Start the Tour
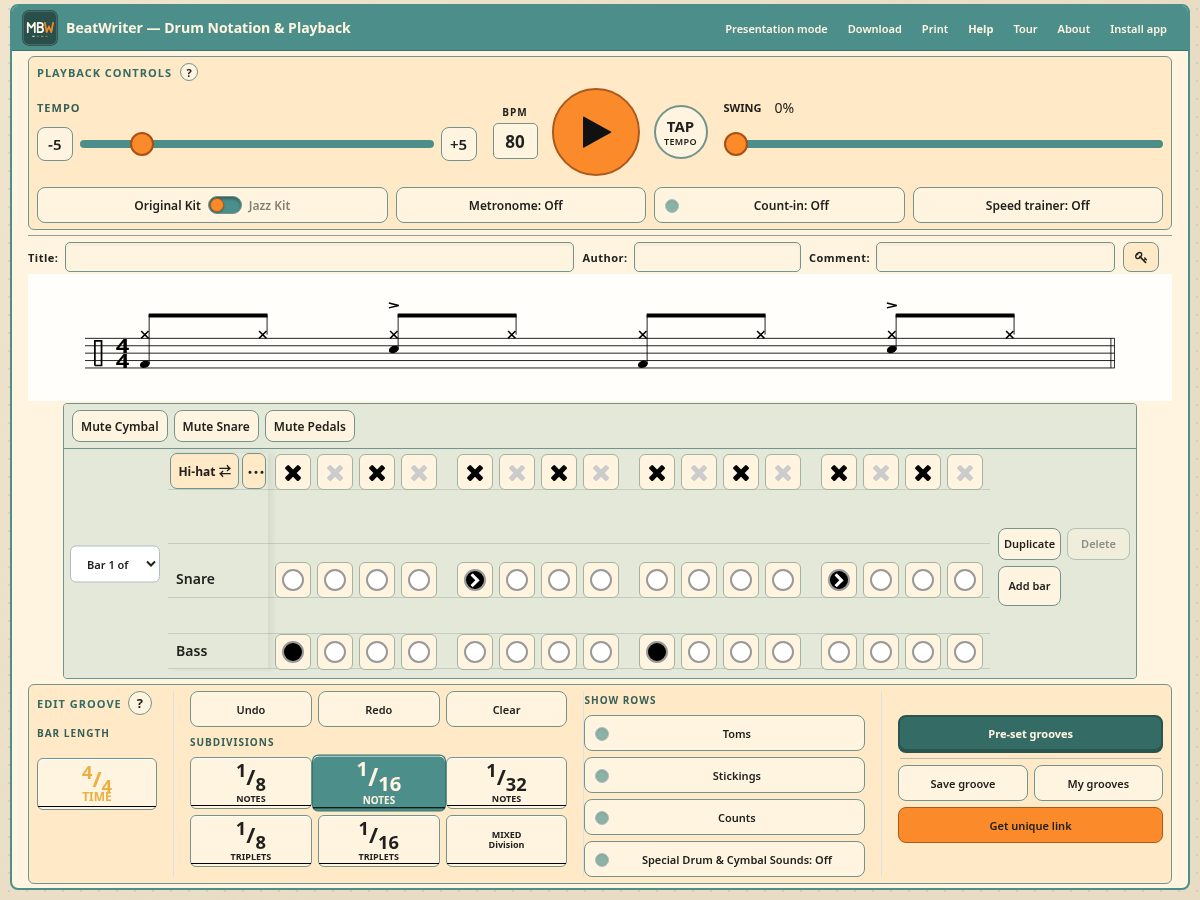1200x900 pixels. click(1025, 29)
